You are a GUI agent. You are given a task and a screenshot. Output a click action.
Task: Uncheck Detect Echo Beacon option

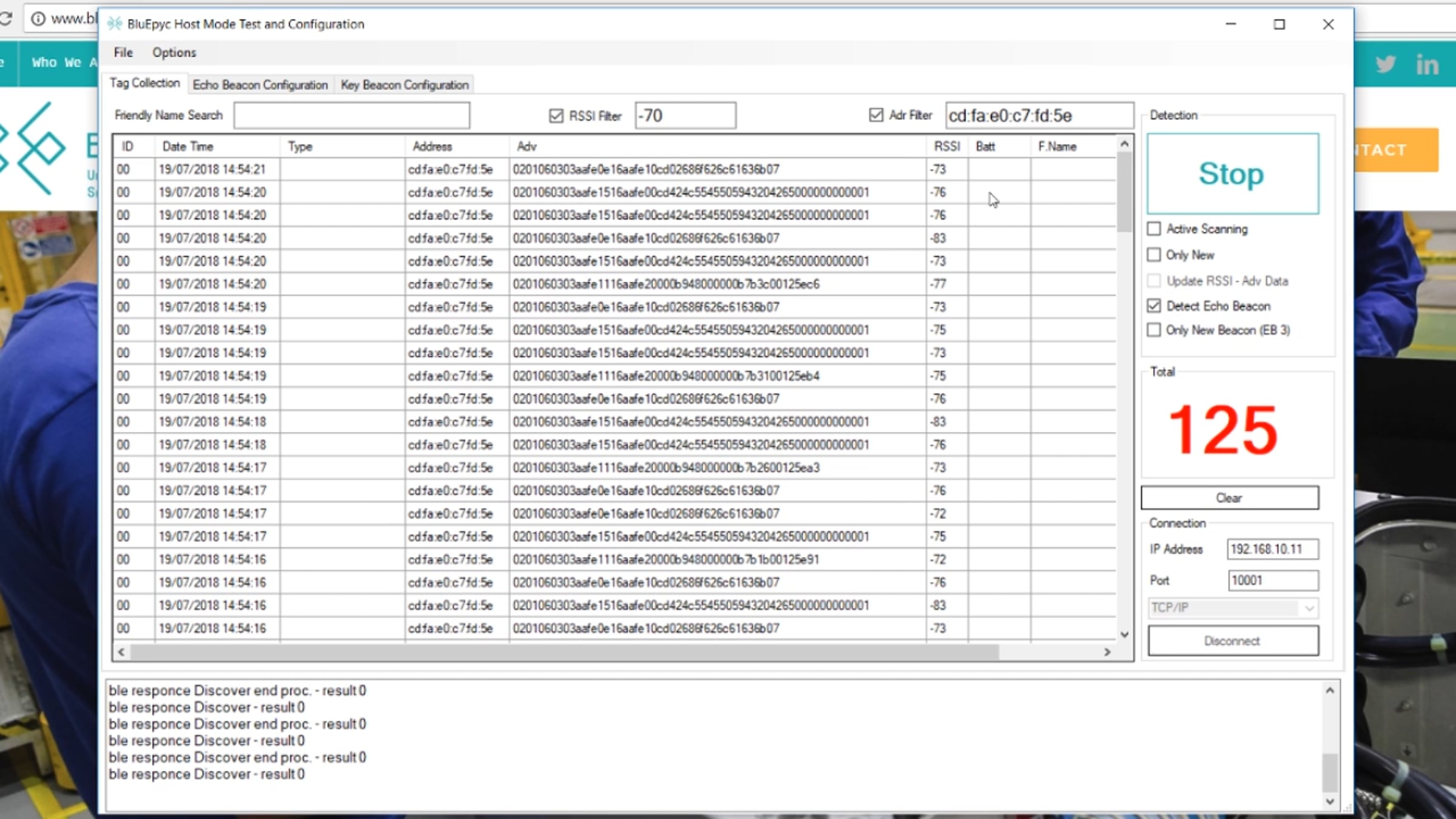click(x=1154, y=306)
